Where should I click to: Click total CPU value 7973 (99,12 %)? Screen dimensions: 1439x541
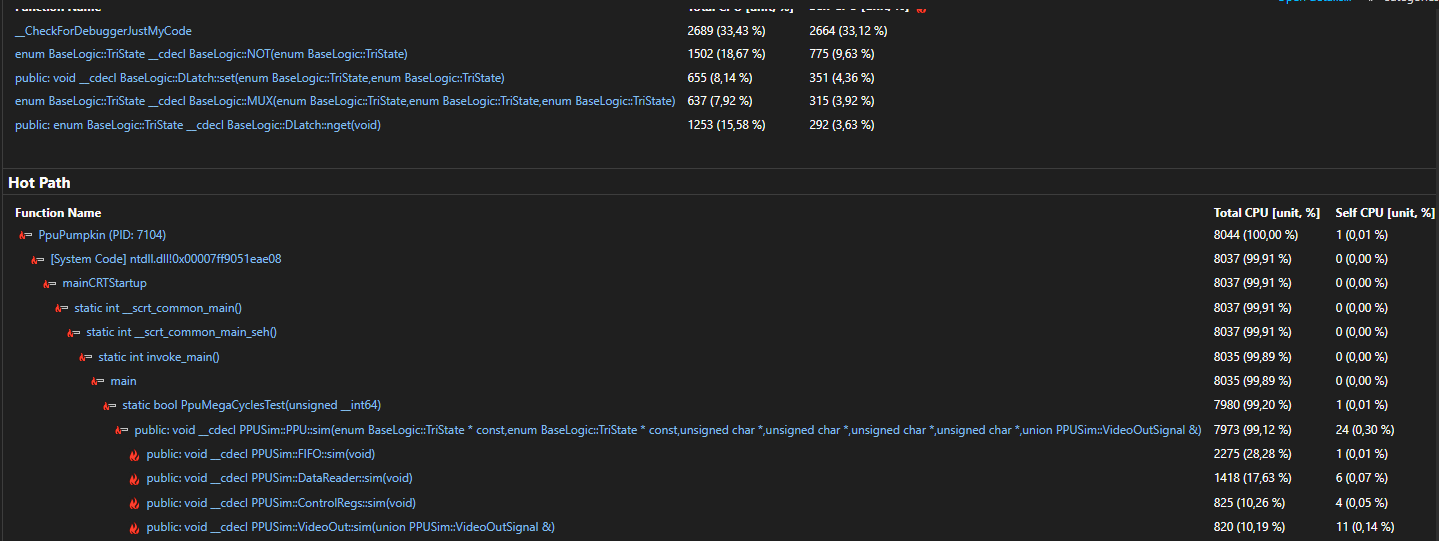1253,430
